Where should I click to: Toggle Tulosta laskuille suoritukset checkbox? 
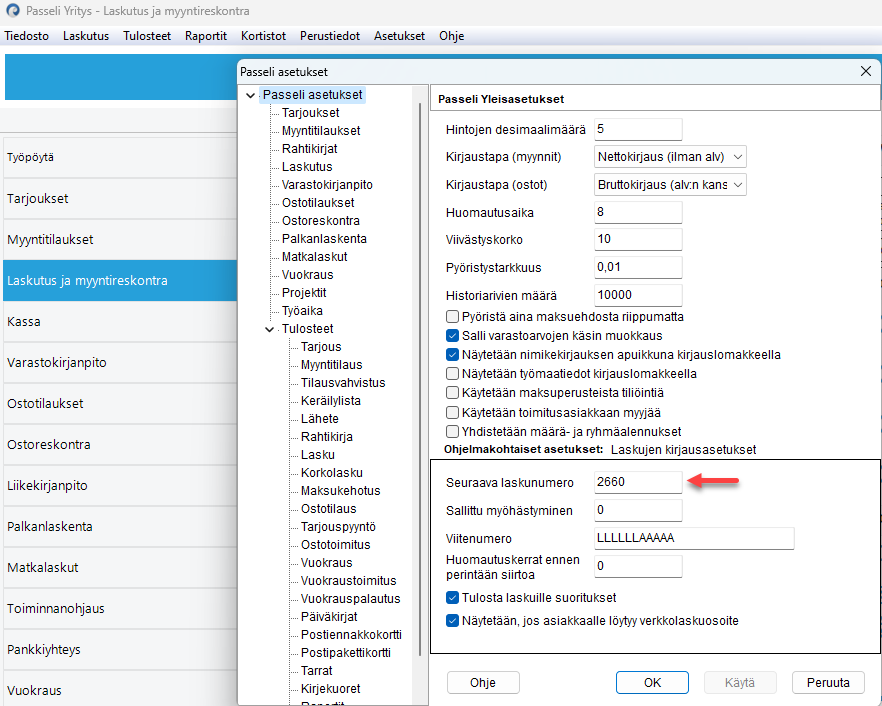452,597
